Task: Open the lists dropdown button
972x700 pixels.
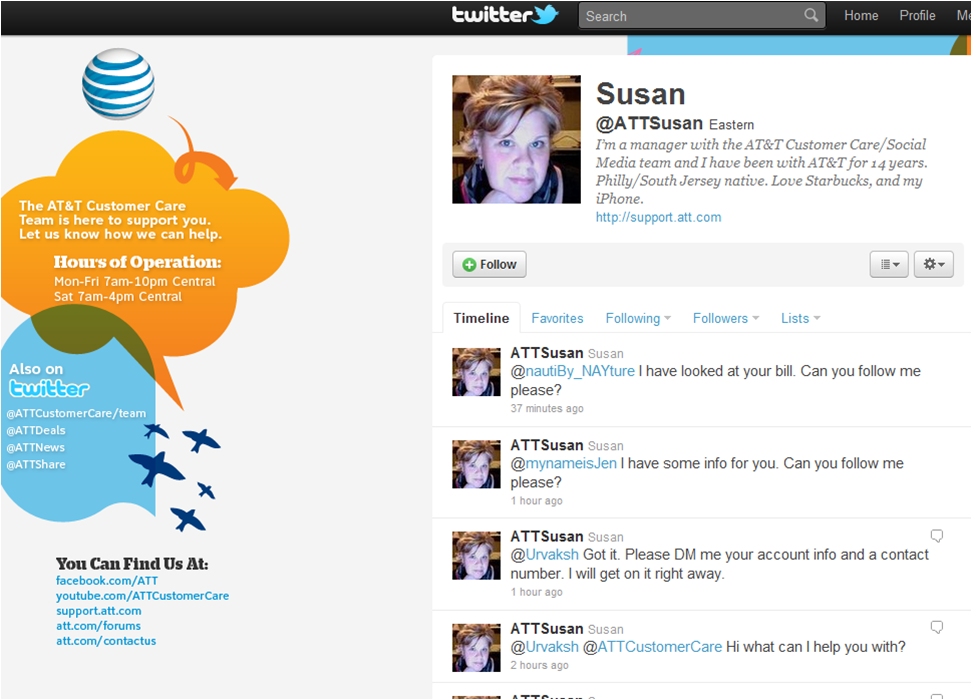Action: (889, 264)
